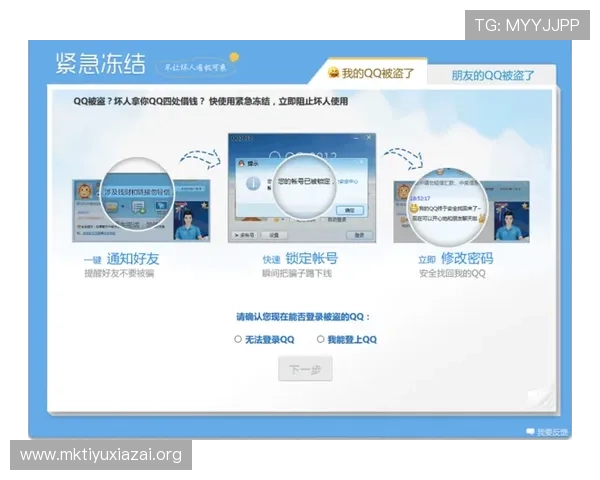600x480 pixels.
Task: Click the feedback speech bubble icon
Action: pyautogui.click(x=530, y=432)
